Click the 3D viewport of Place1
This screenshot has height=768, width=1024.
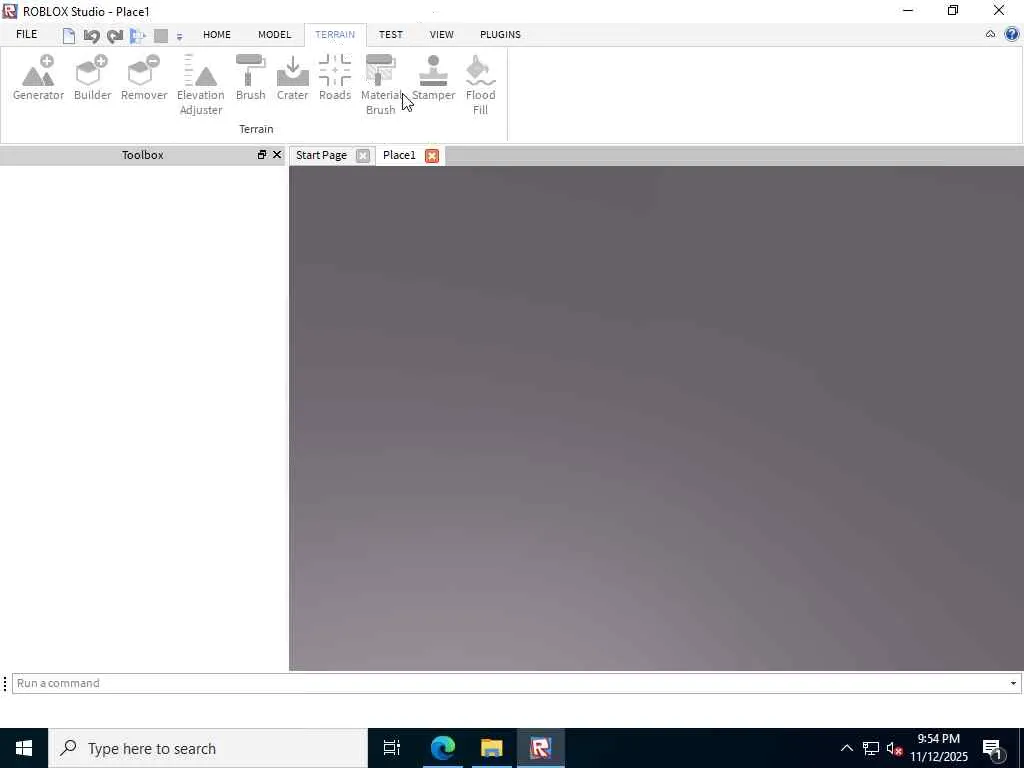(656, 418)
